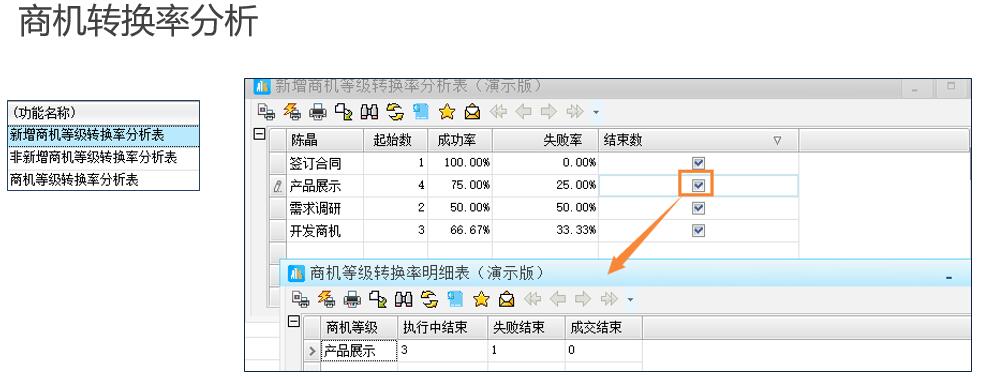Toggle the highlighted checkbox in 产品展示 row
The height and width of the screenshot is (390, 991).
[x=698, y=185]
